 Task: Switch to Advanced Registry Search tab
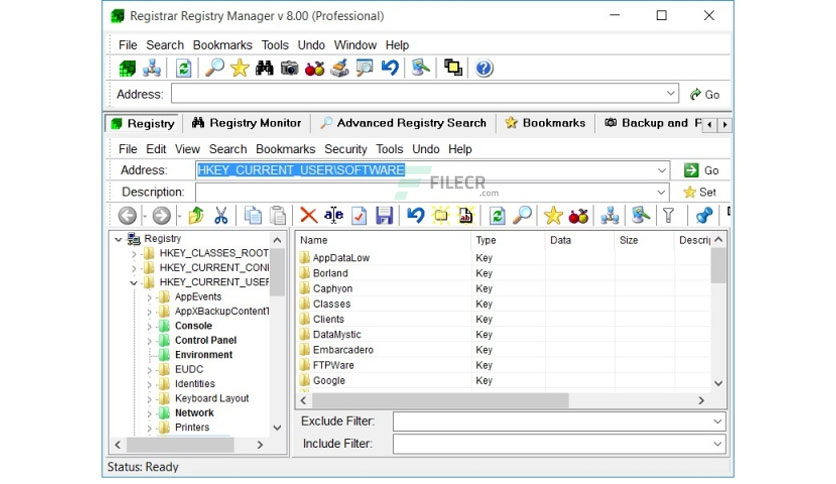404,123
